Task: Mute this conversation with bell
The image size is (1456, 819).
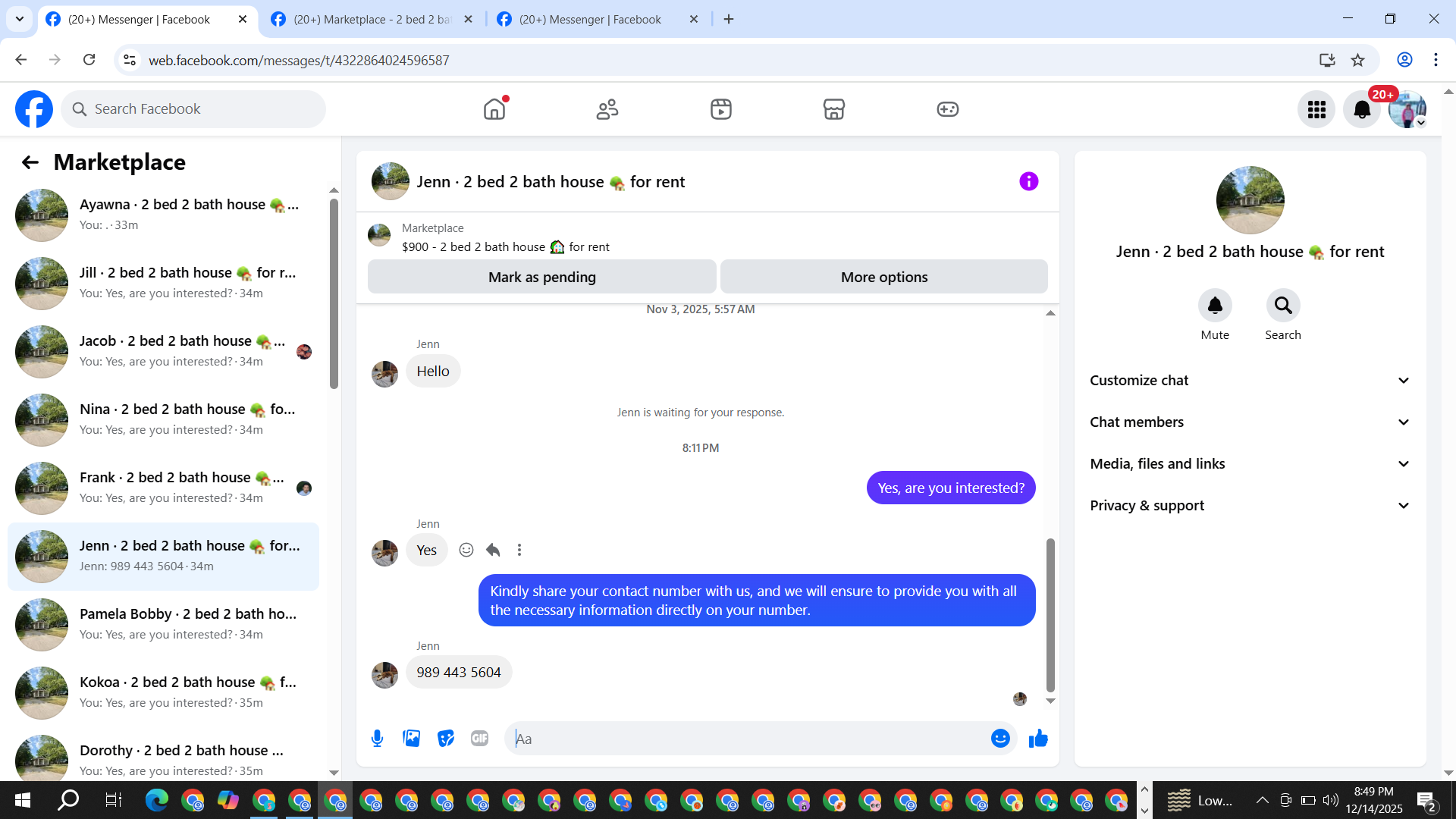Action: click(1215, 306)
